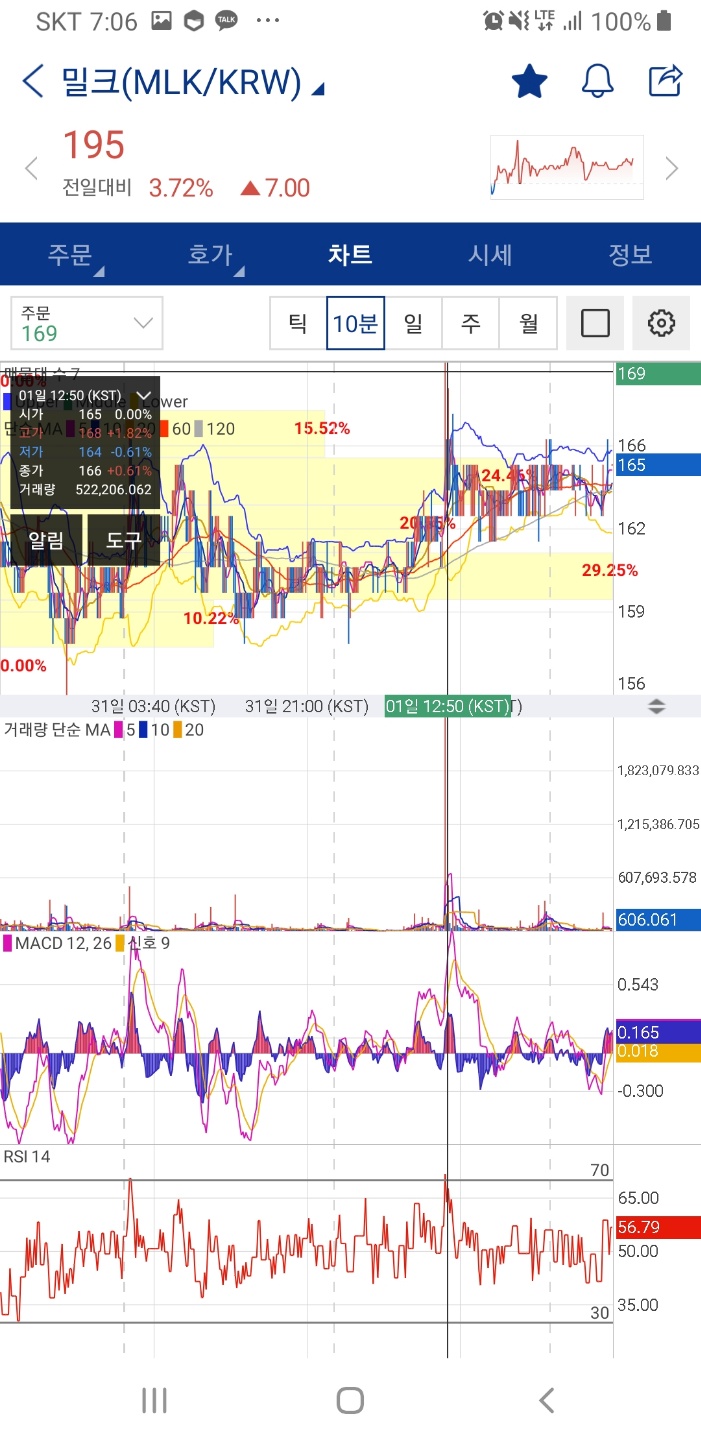This screenshot has height=1440, width=701.
Task: Go back with the left arrow
Action: pos(33,81)
